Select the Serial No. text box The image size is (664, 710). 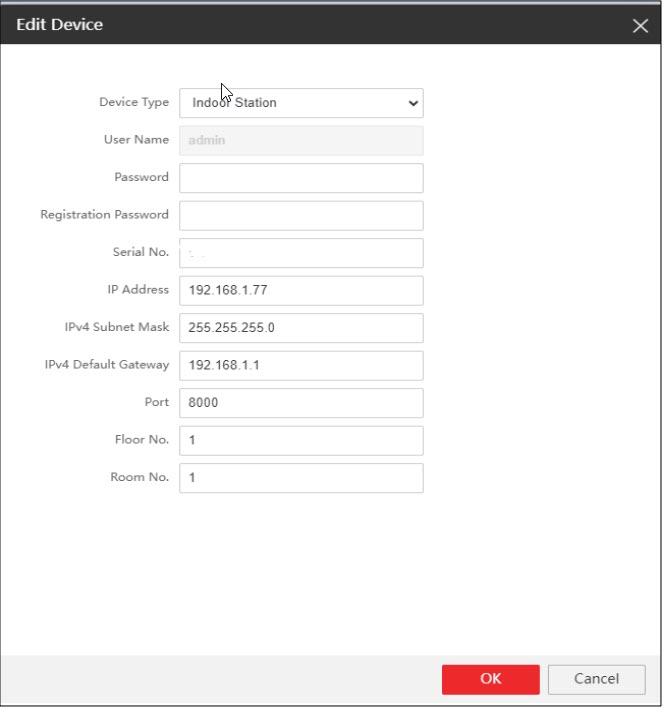(301, 253)
